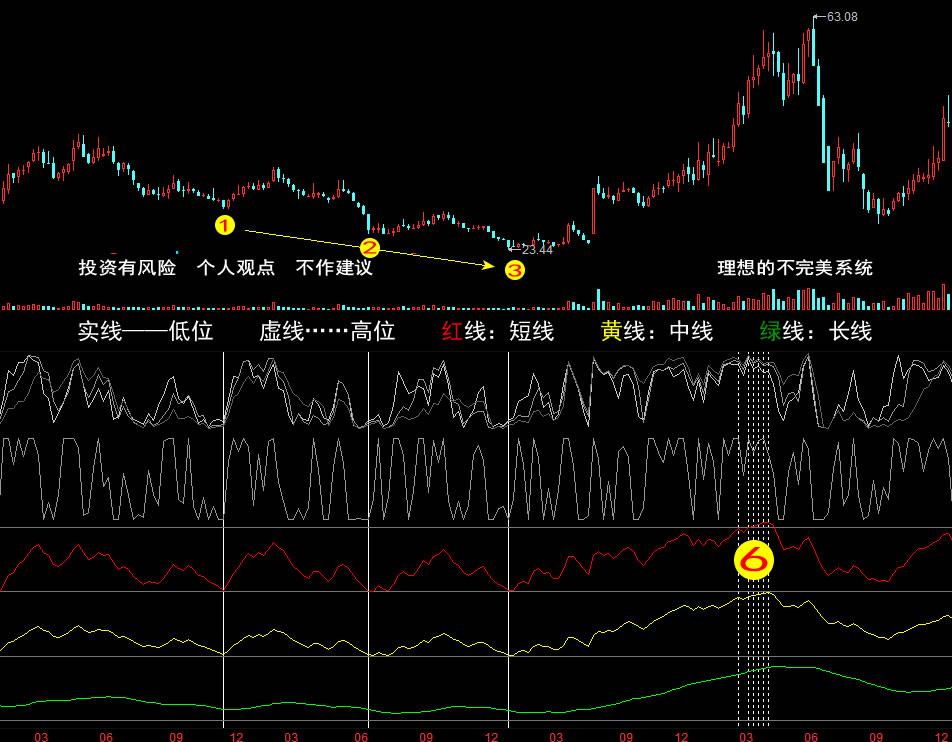
Task: Select the 绿线：长线 legend entry
Action: click(x=815, y=332)
